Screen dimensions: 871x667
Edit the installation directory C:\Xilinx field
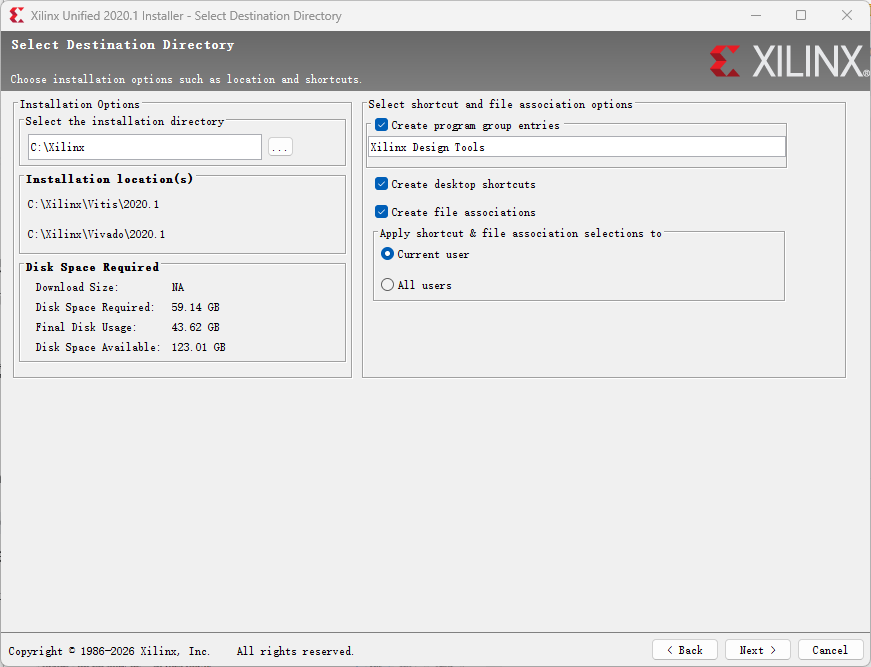[x=144, y=147]
